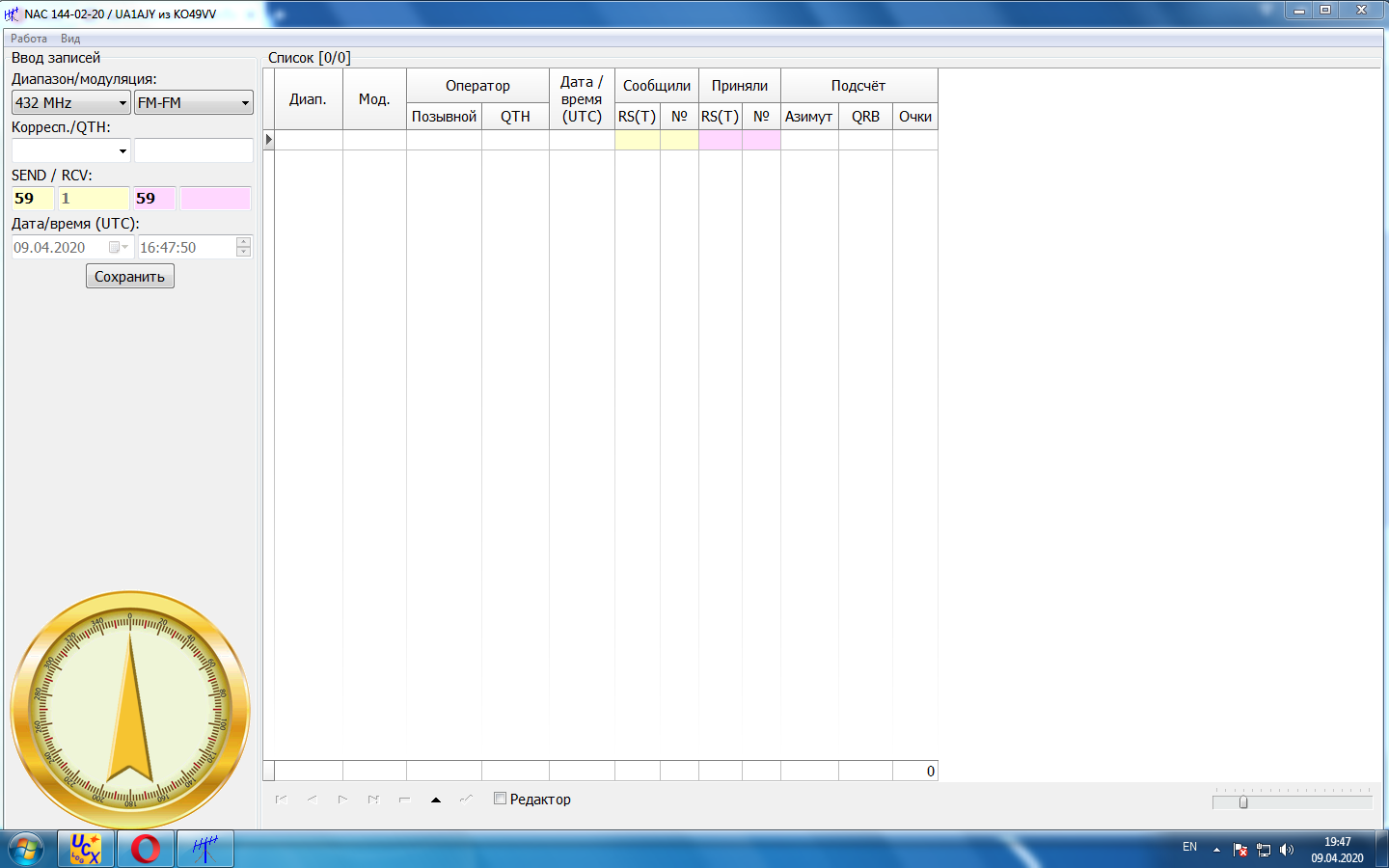Click the first-record navigator arrow
1389x868 pixels.
tap(282, 800)
